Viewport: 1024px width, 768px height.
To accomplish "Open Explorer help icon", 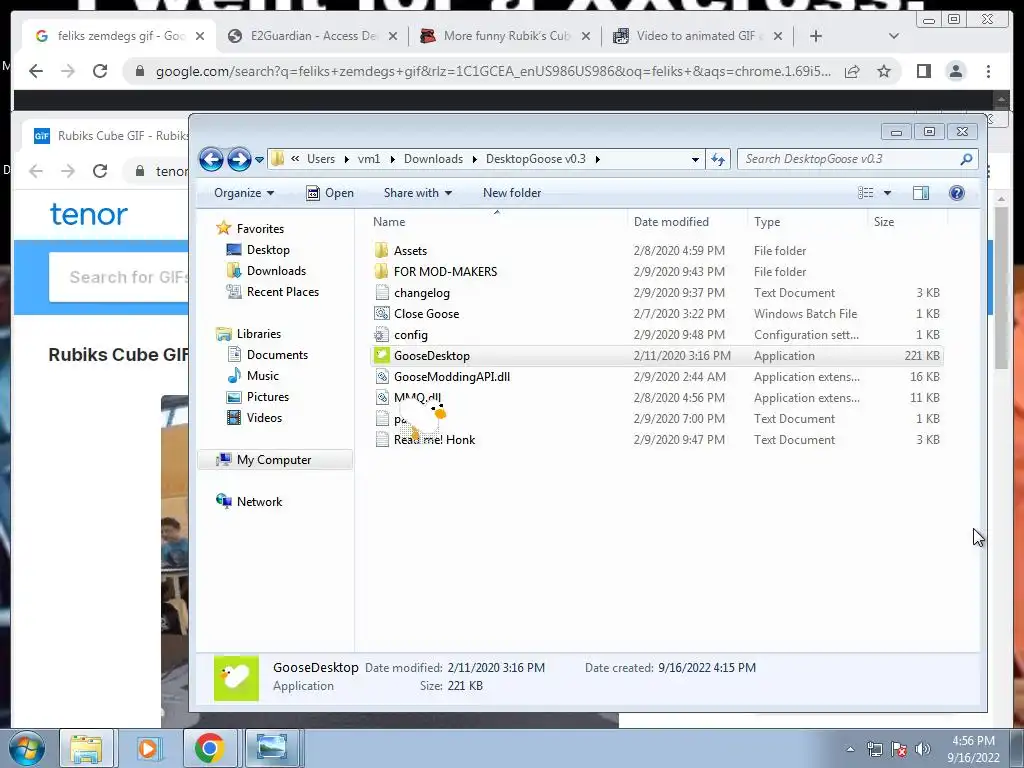I will (957, 193).
